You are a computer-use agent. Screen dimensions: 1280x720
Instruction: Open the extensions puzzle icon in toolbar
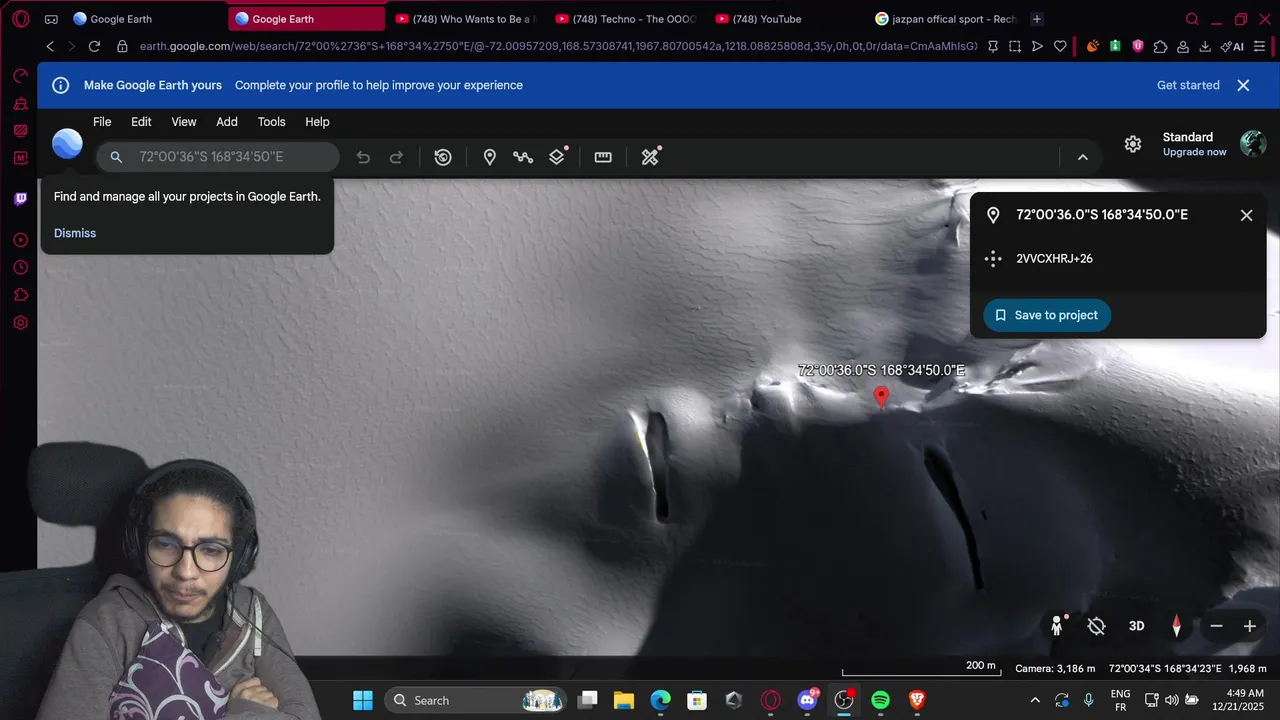tap(1160, 46)
